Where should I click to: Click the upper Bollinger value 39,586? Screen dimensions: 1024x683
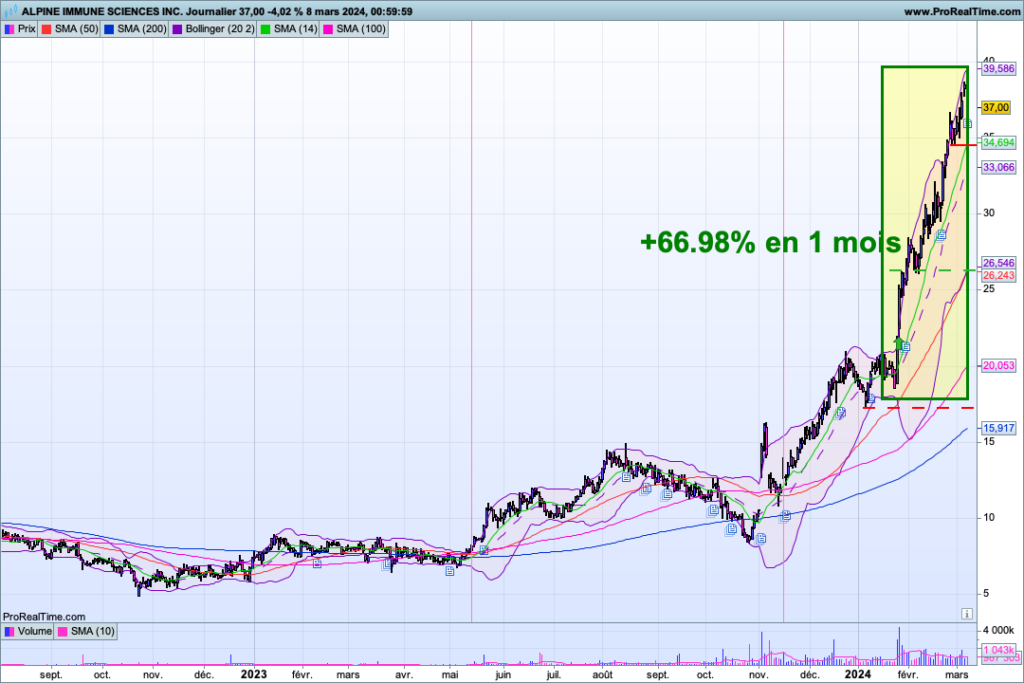[x=999, y=69]
